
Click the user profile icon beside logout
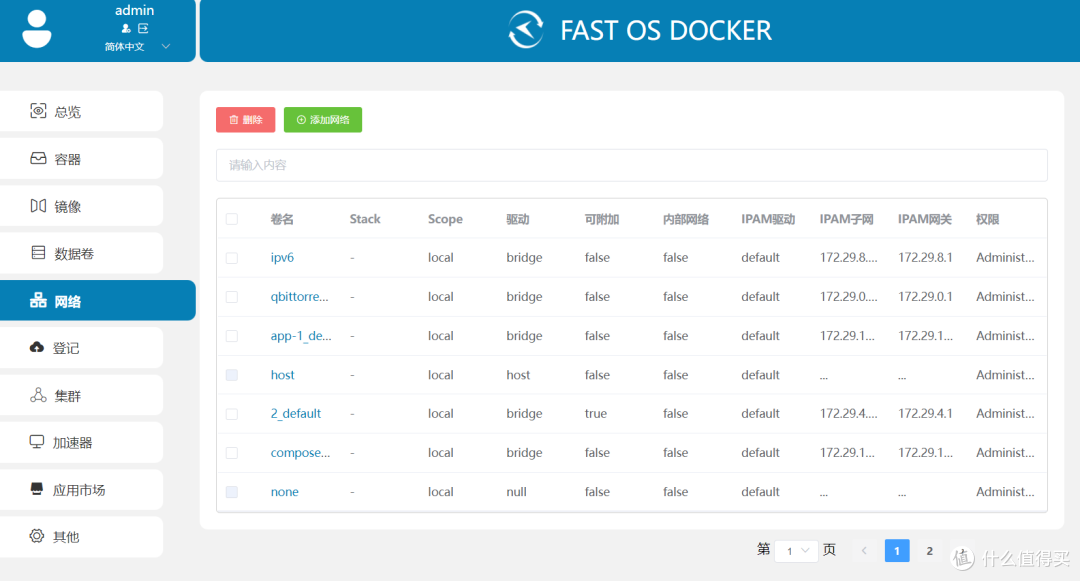(126, 28)
